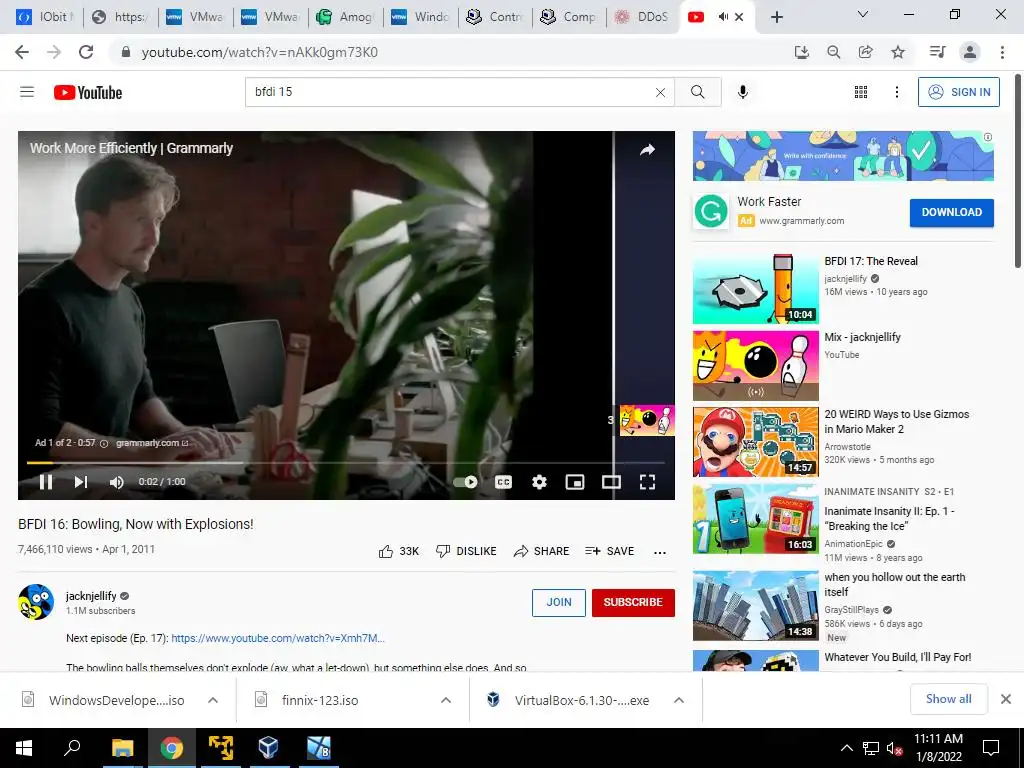Show all downloads
The height and width of the screenshot is (768, 1024).
pyautogui.click(x=948, y=699)
